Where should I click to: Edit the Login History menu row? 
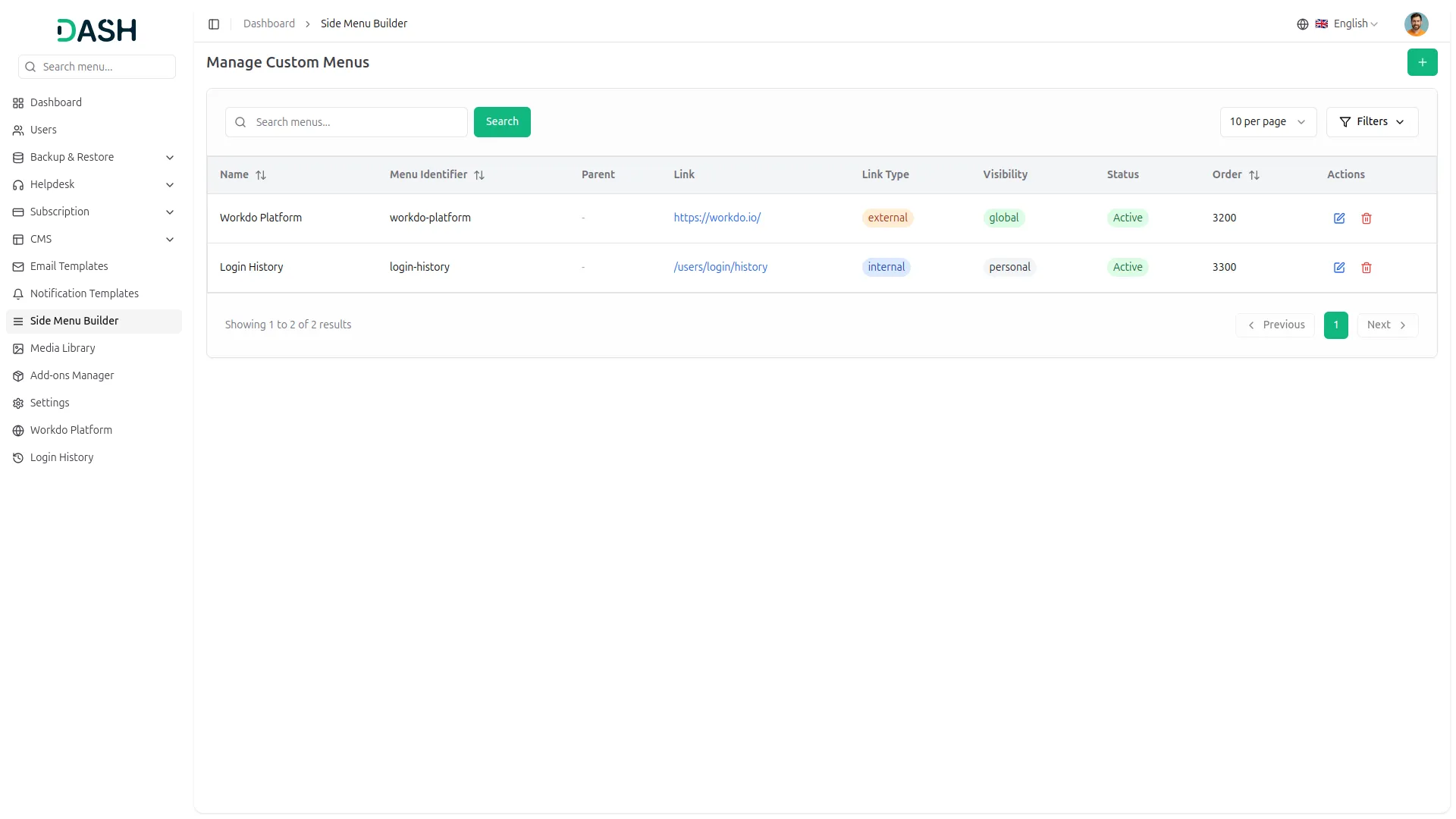(1339, 268)
